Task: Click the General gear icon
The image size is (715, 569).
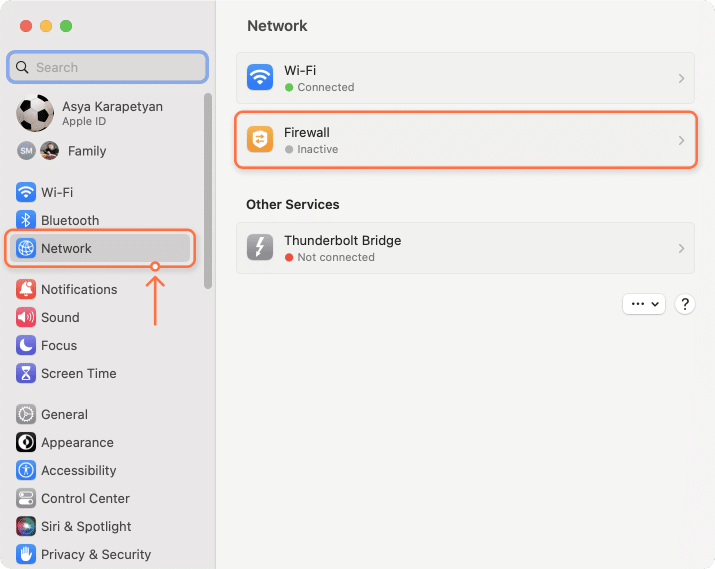Action: (26, 414)
